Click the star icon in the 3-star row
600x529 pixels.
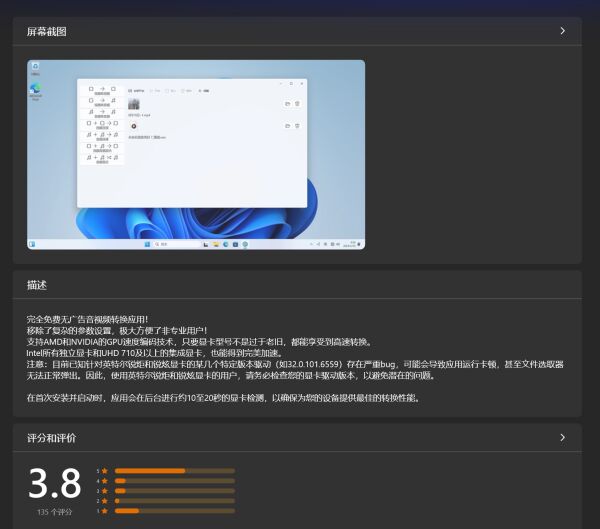tap(105, 491)
